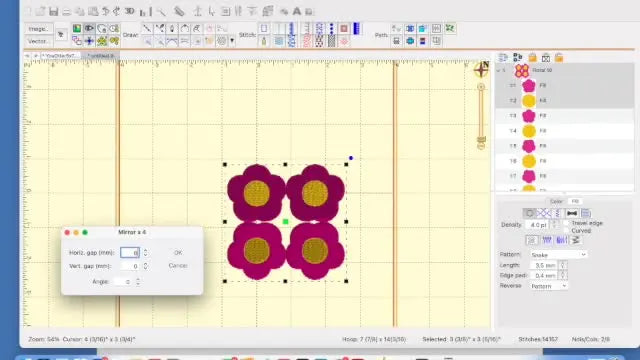This screenshot has width=640, height=360.
Task: Toggle the eye visibility icon in toolbar
Action: tap(89, 28)
